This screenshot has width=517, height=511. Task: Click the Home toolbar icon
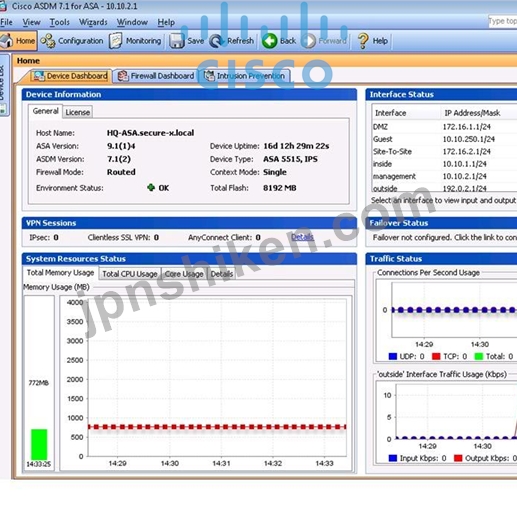pyautogui.click(x=7, y=41)
